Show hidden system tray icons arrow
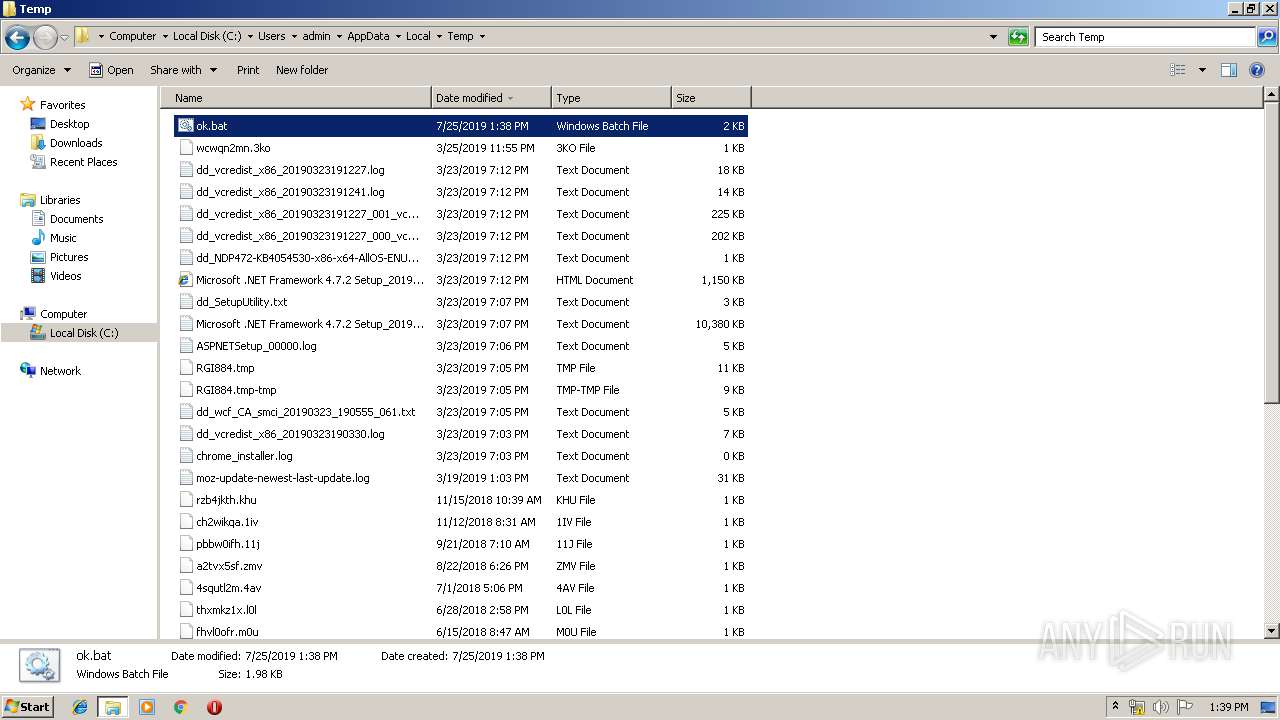The image size is (1280, 720). [x=1115, y=707]
